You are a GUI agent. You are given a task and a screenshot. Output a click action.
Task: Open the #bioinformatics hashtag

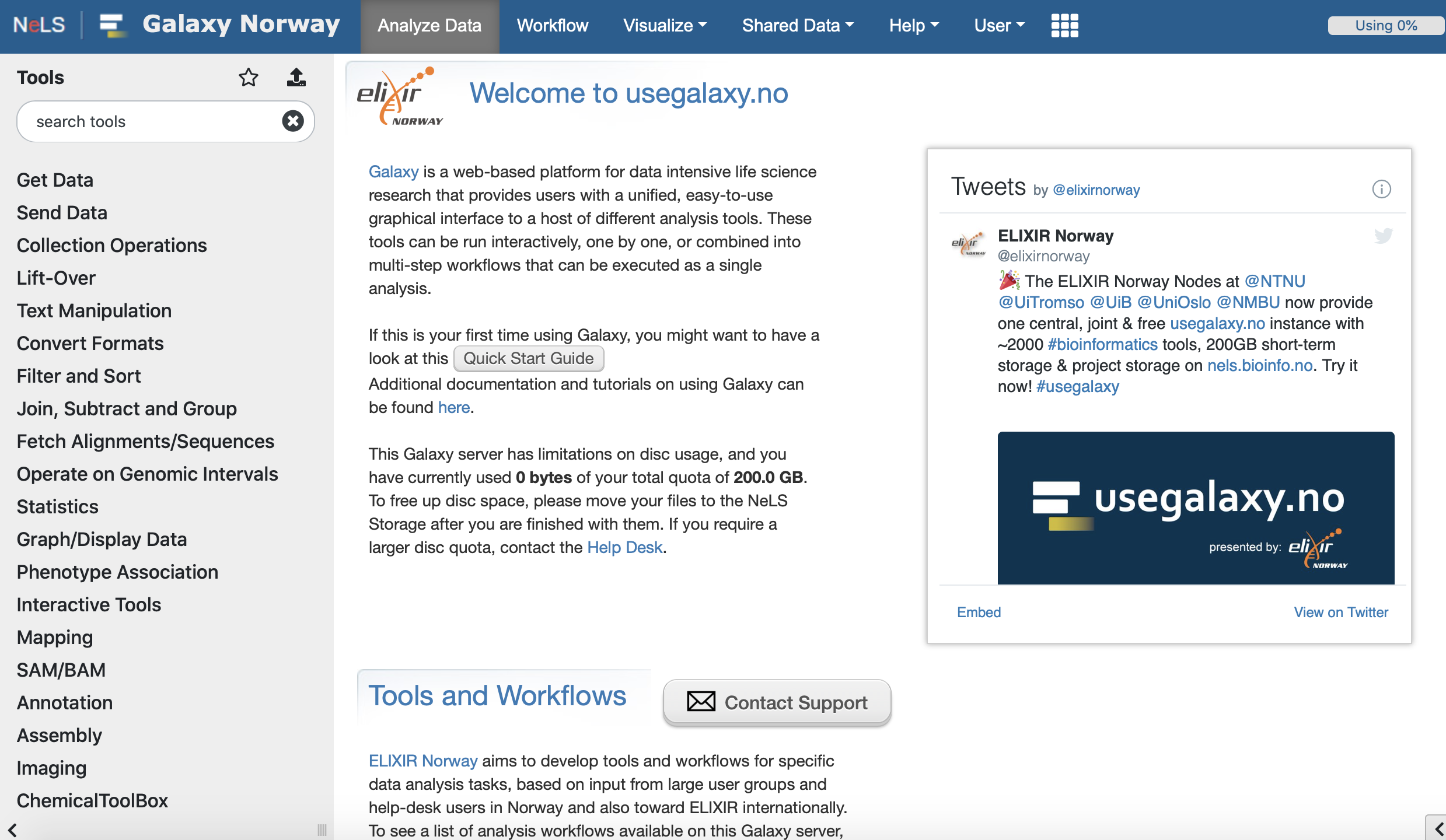1102,344
